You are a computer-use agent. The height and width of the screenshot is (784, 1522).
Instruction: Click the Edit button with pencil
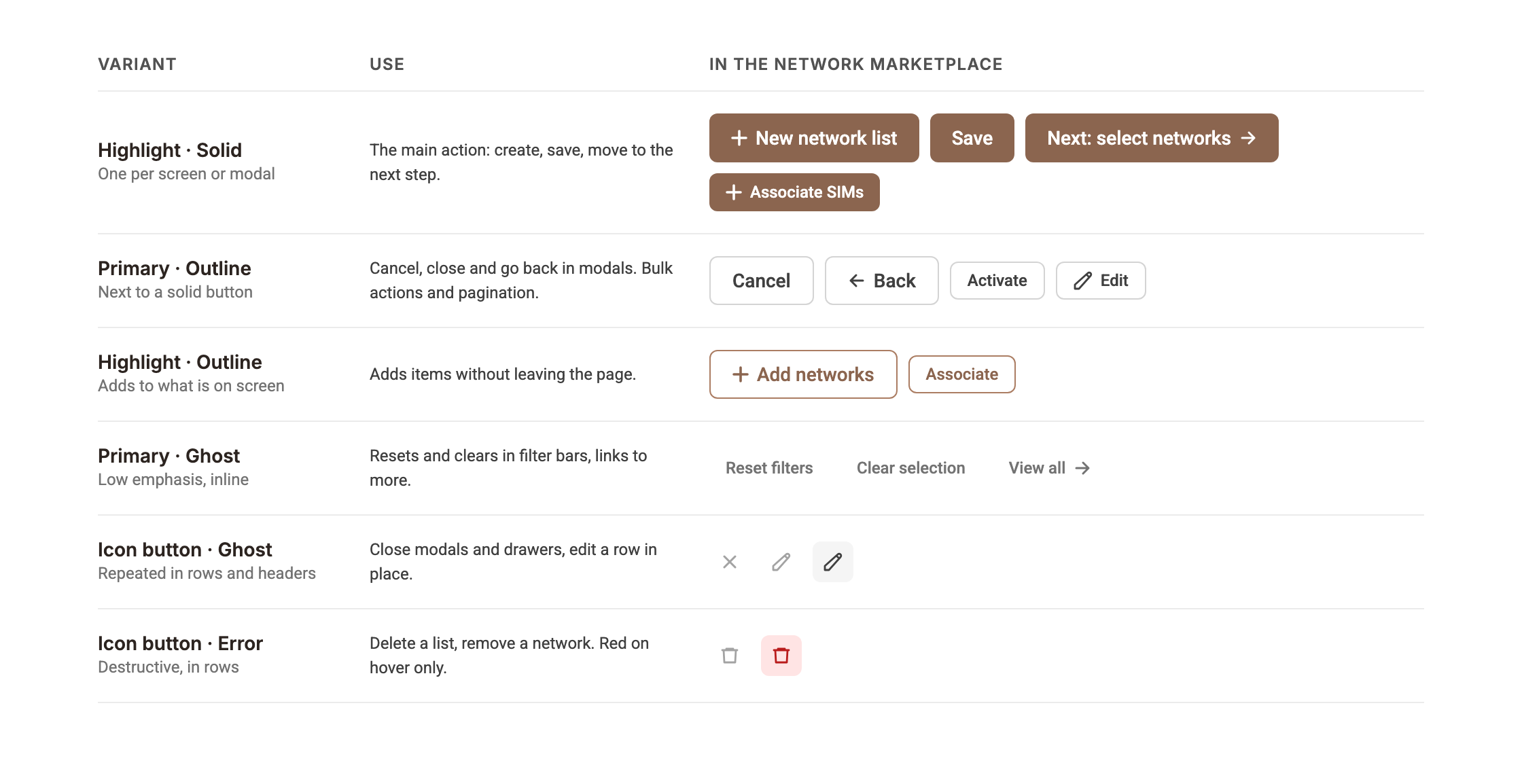(1101, 281)
